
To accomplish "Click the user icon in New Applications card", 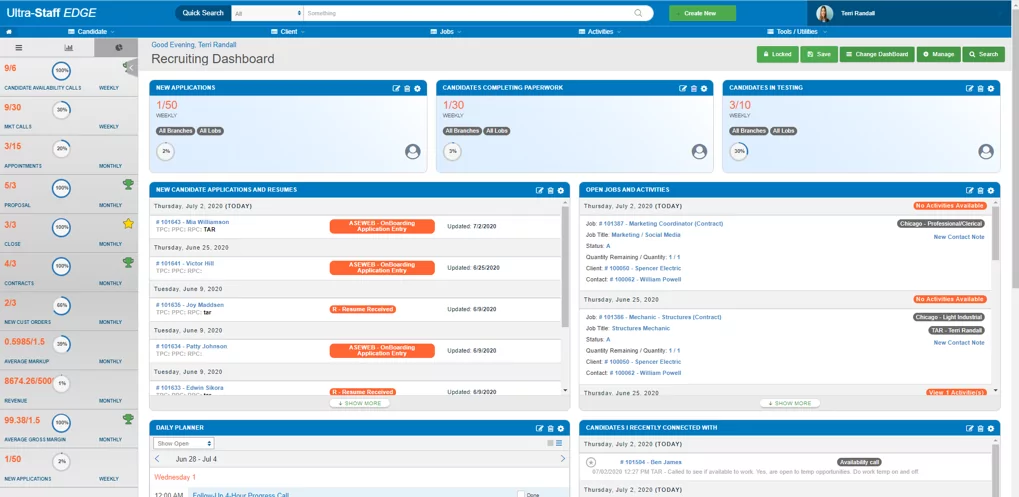I will pos(413,151).
